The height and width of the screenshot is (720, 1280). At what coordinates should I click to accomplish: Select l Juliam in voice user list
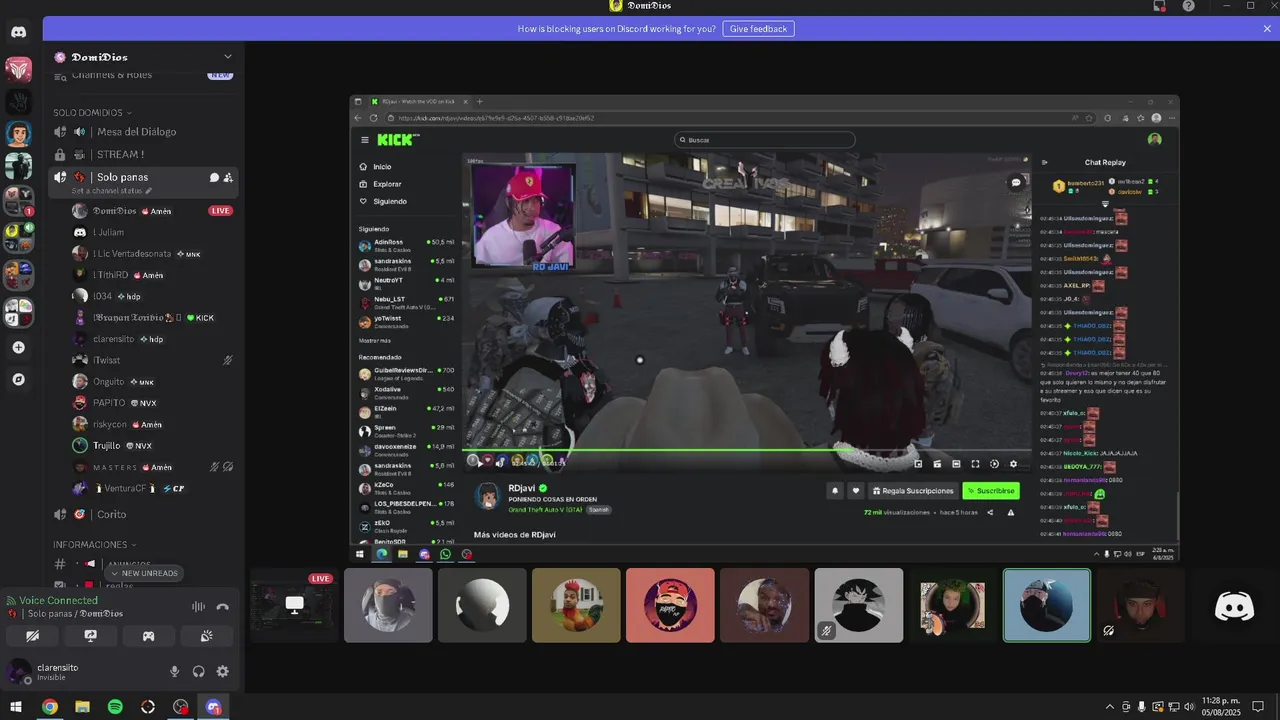coord(152,232)
